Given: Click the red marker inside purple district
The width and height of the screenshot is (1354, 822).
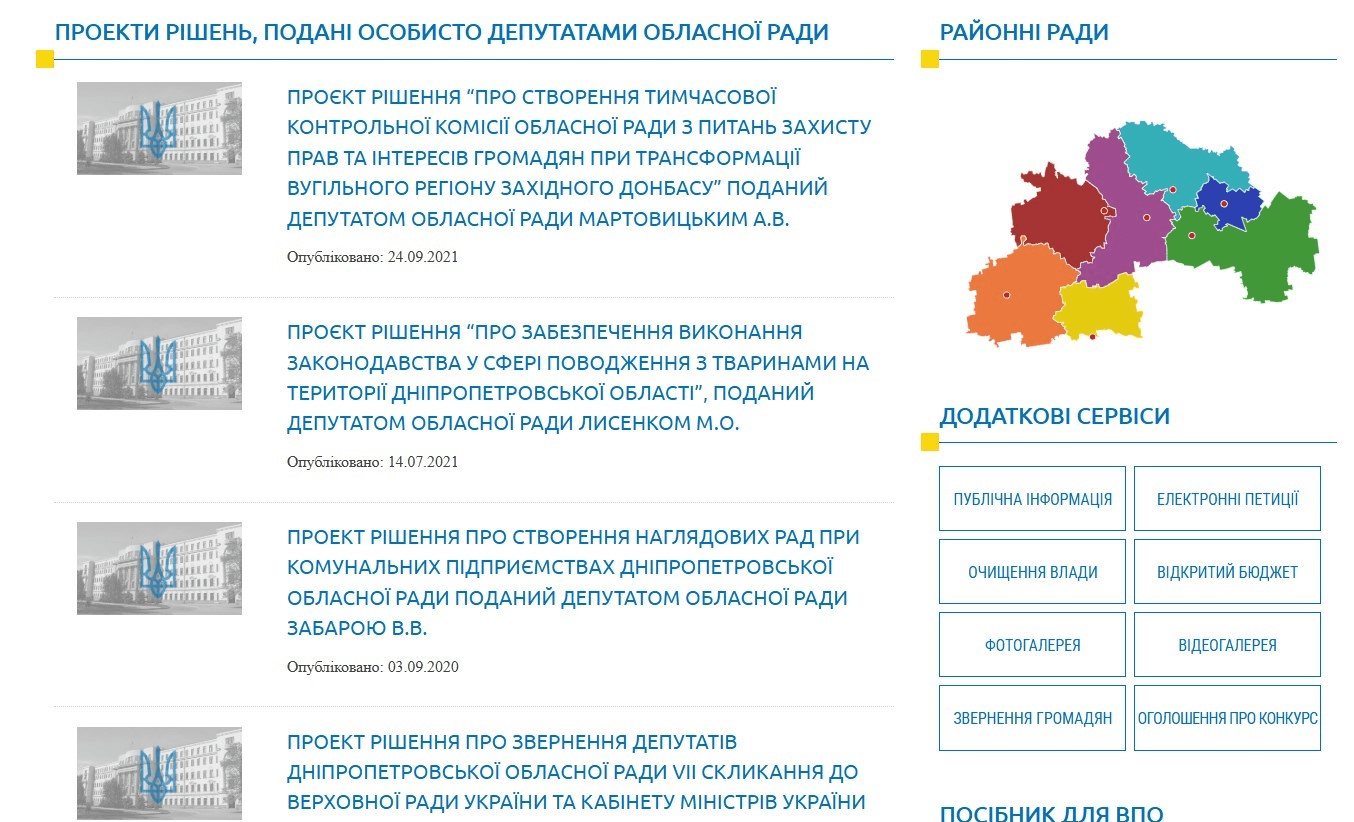Looking at the screenshot, I should 1147,217.
